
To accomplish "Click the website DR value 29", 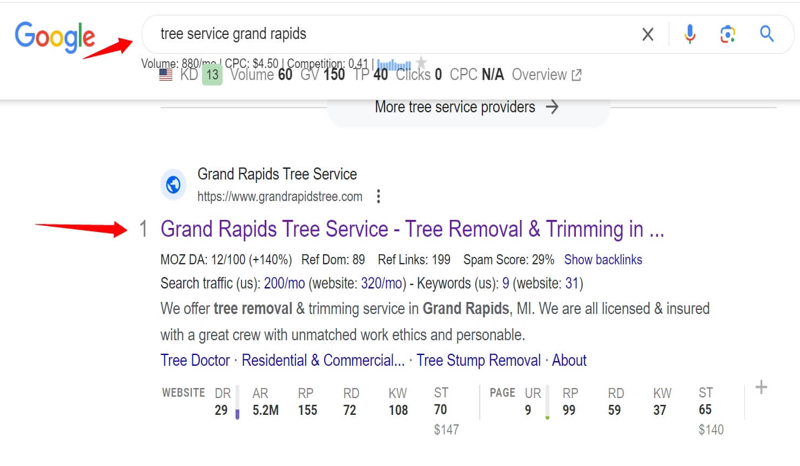I will click(221, 410).
